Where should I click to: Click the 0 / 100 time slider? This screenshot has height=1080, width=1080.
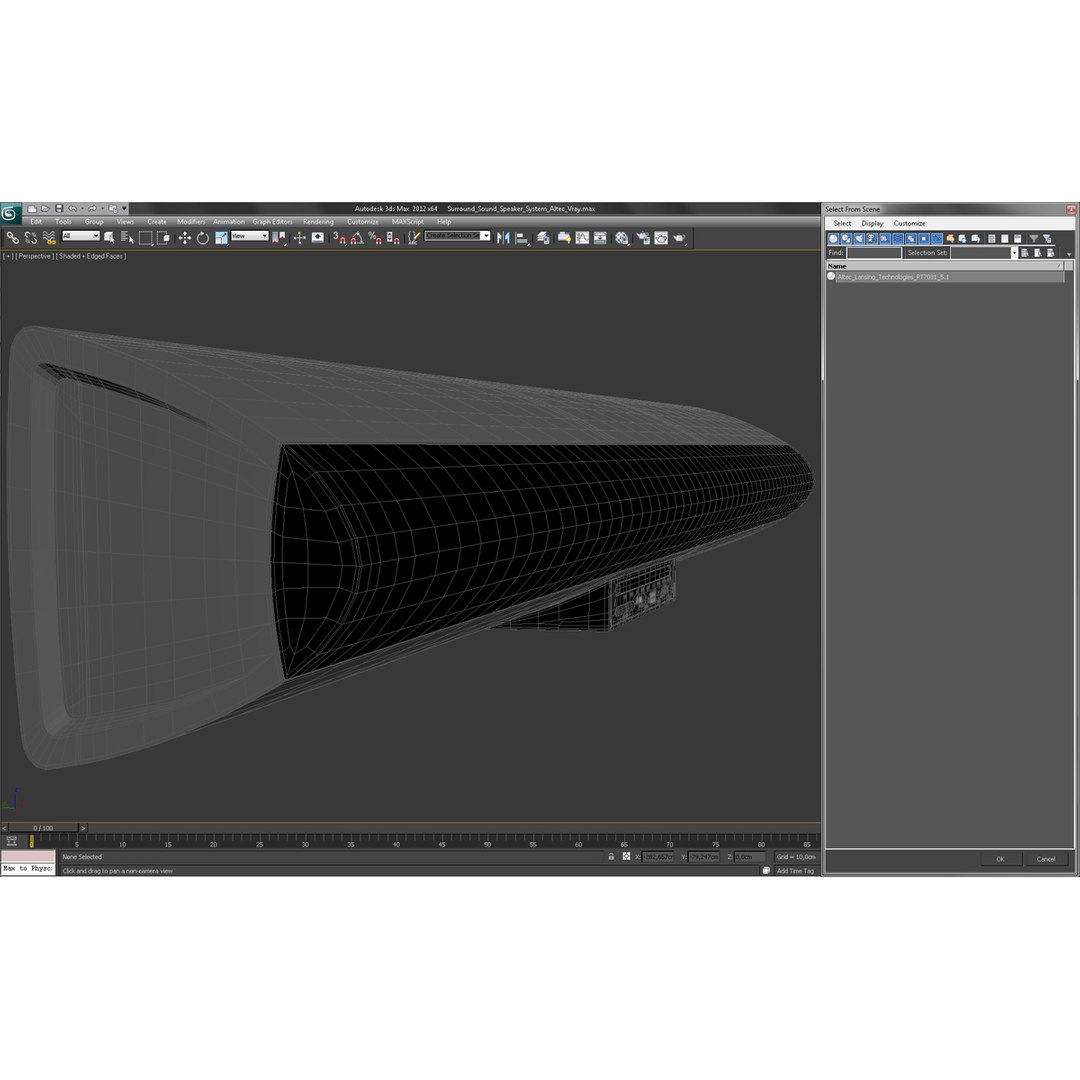43,828
